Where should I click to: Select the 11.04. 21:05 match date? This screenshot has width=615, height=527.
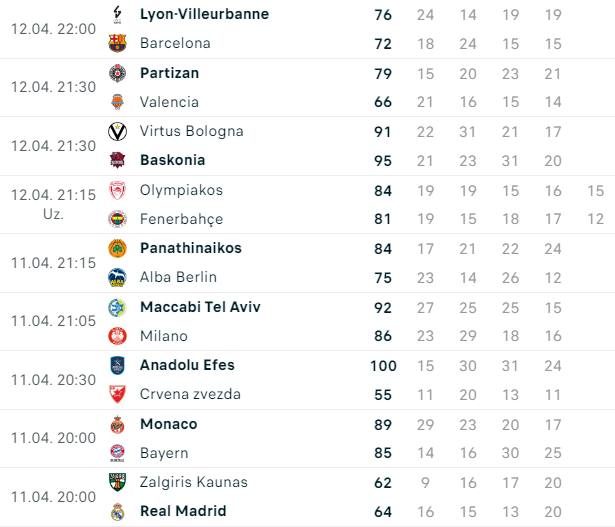click(53, 321)
